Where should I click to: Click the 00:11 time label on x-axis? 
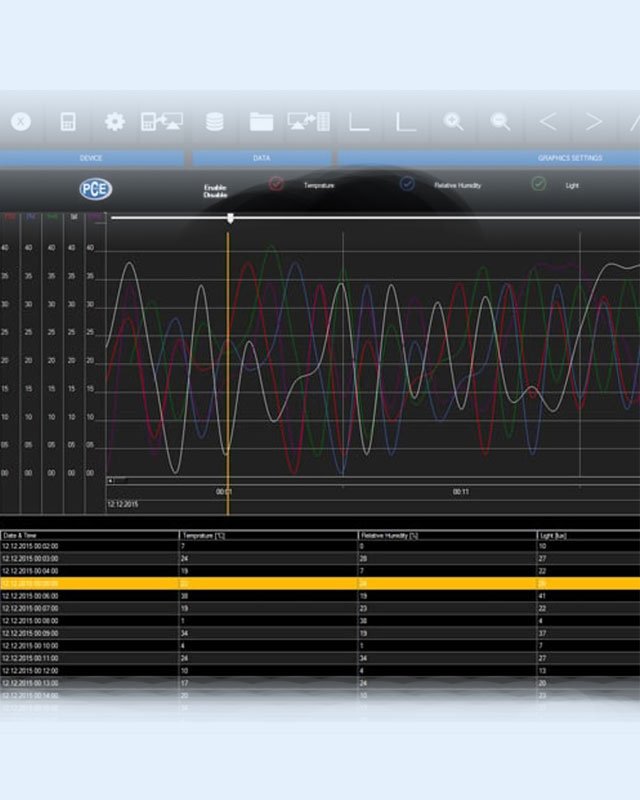pyautogui.click(x=460, y=492)
